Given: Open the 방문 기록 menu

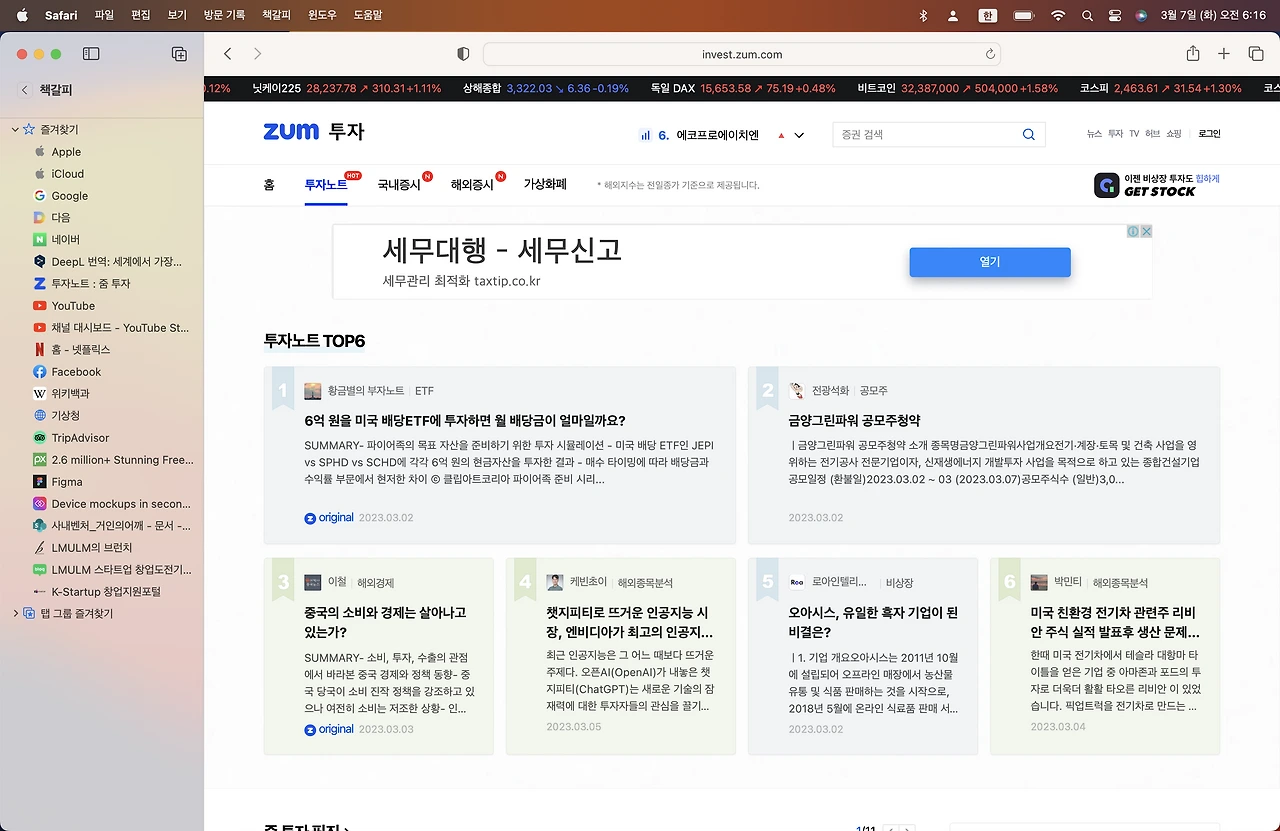Looking at the screenshot, I should coord(224,16).
